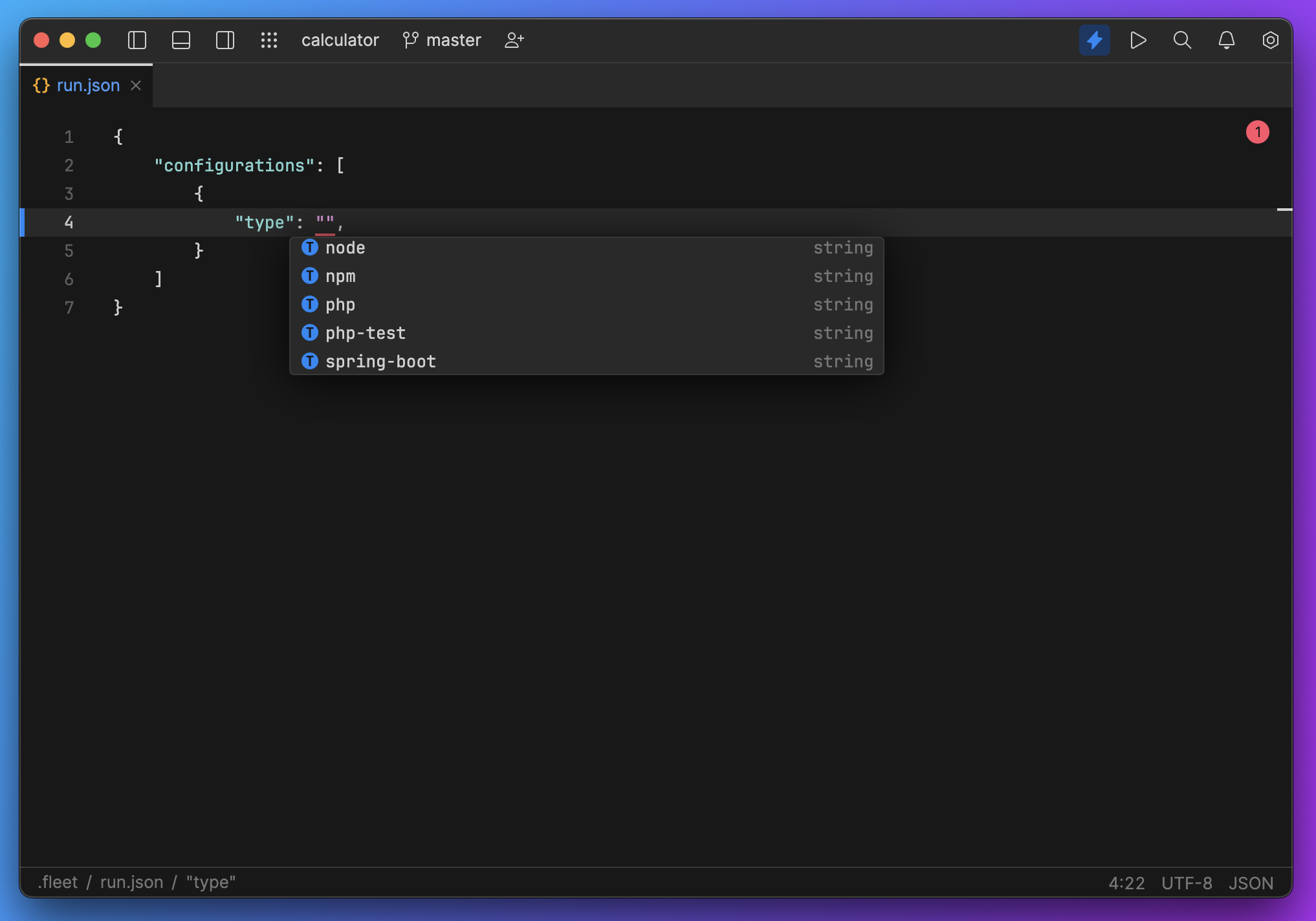This screenshot has width=1316, height=921.
Task: Open notifications bell icon
Action: [1226, 40]
